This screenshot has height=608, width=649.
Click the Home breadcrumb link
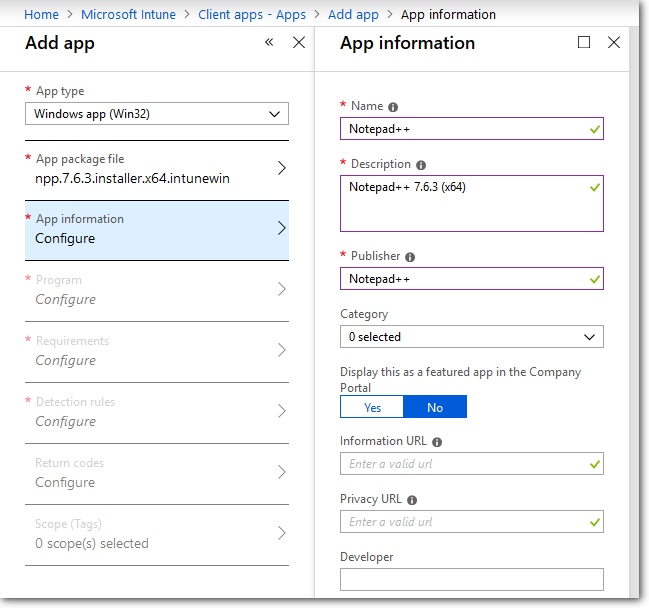pos(41,14)
